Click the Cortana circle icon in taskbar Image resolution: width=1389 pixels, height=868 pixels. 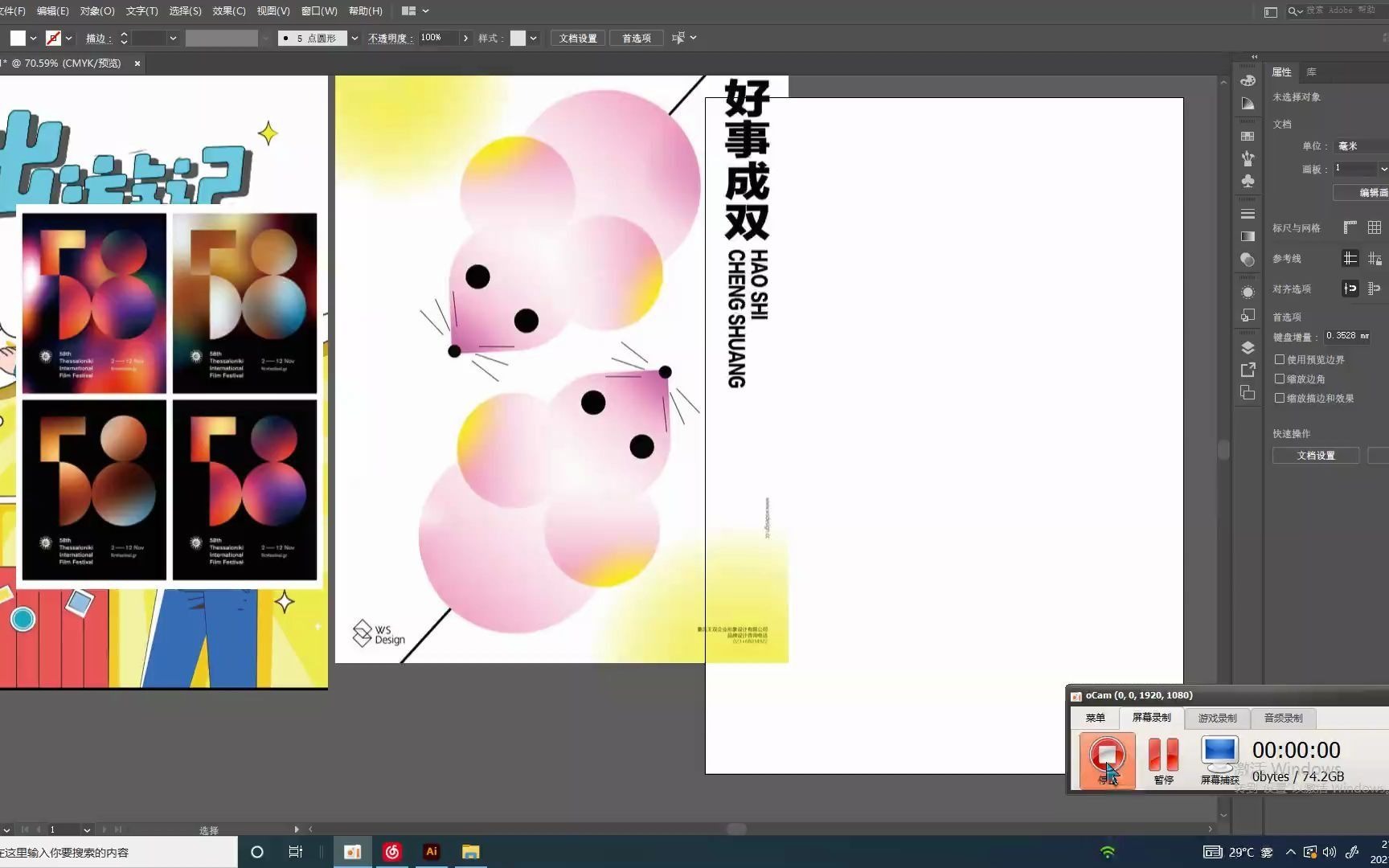point(257,852)
